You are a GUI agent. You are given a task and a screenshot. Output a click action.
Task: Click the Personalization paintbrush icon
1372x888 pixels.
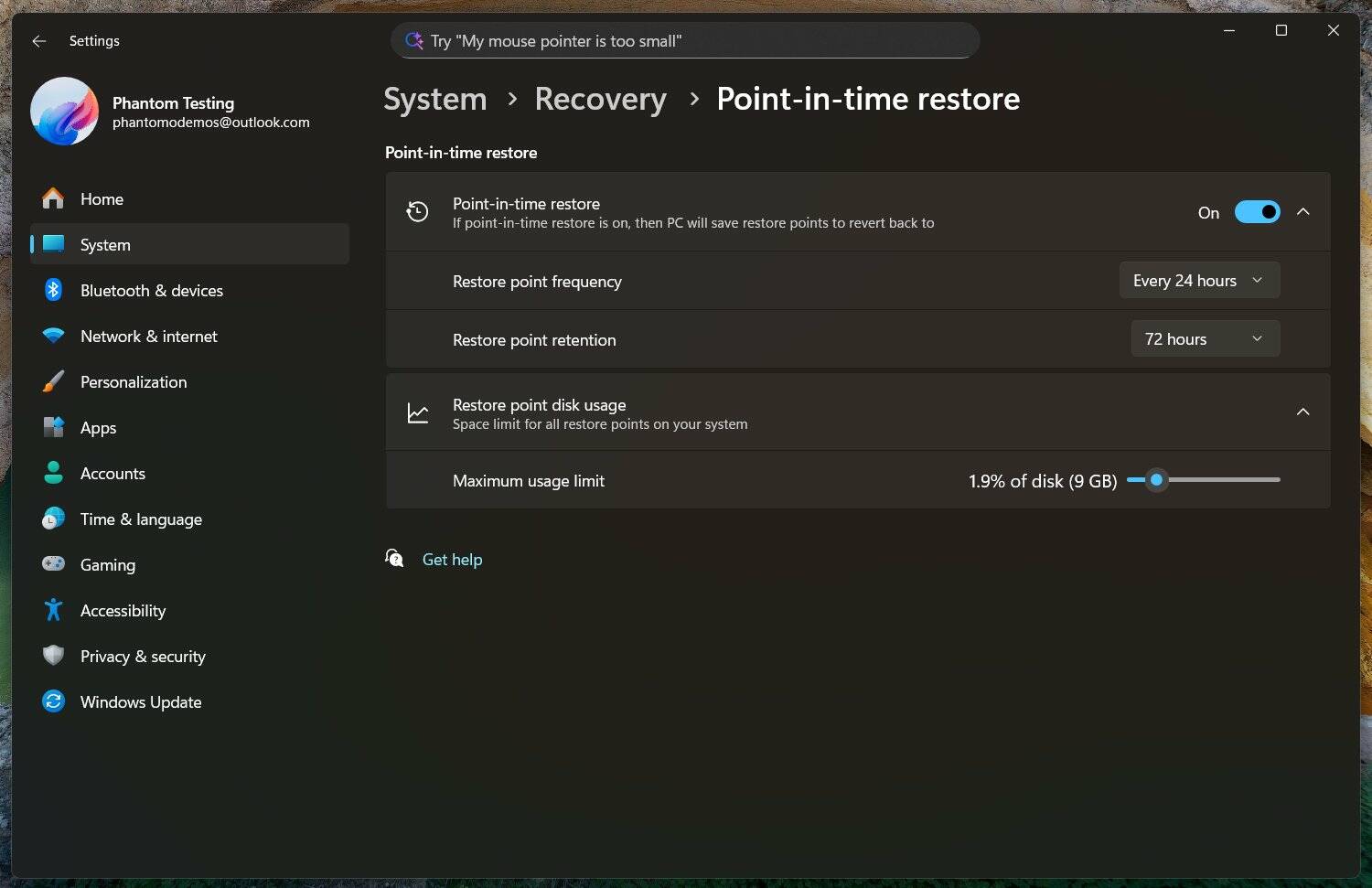[53, 381]
